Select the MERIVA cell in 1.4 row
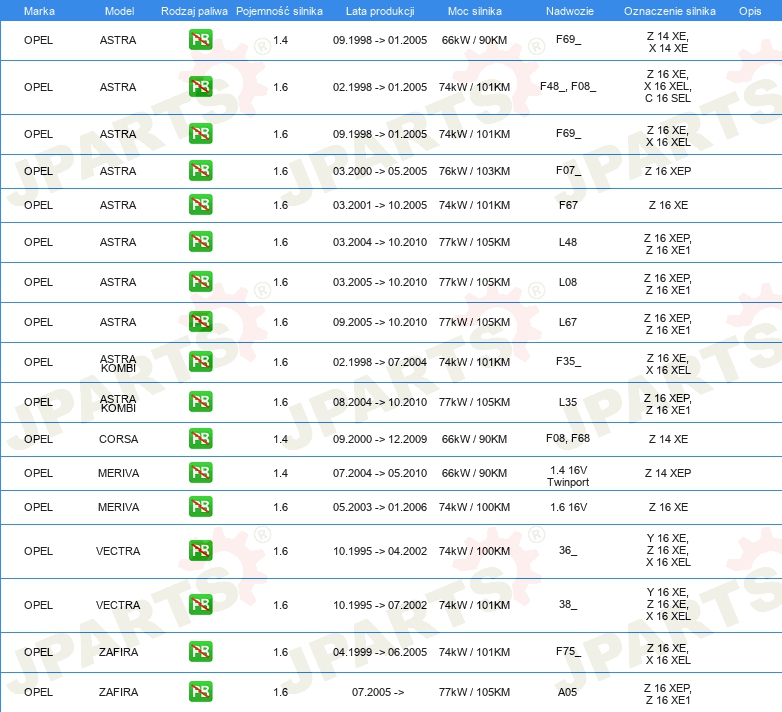The image size is (782, 712). 118,473
